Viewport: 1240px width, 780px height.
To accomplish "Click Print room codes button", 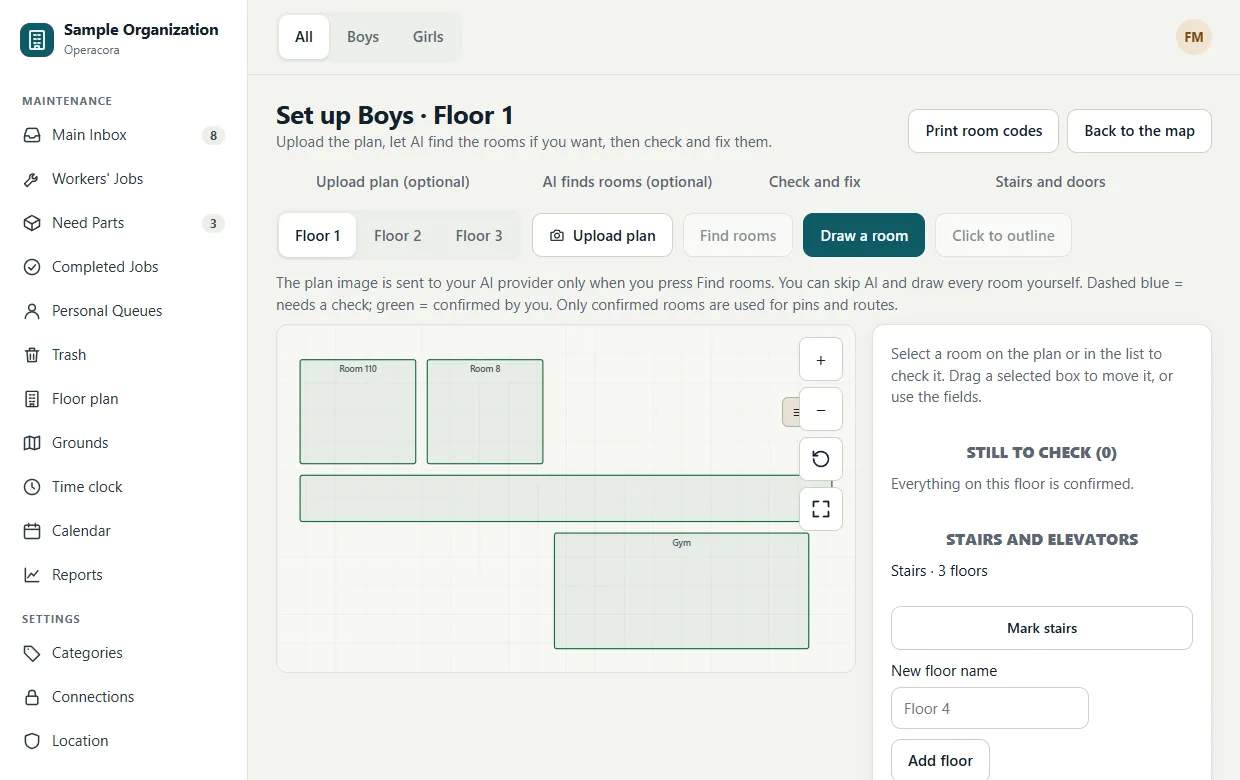I will (984, 131).
